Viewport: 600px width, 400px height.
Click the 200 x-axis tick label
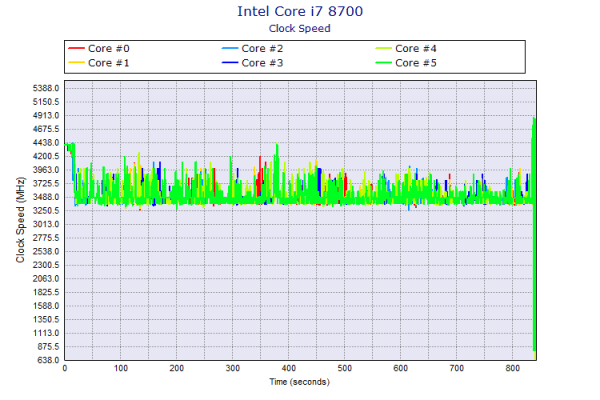pyautogui.click(x=176, y=368)
